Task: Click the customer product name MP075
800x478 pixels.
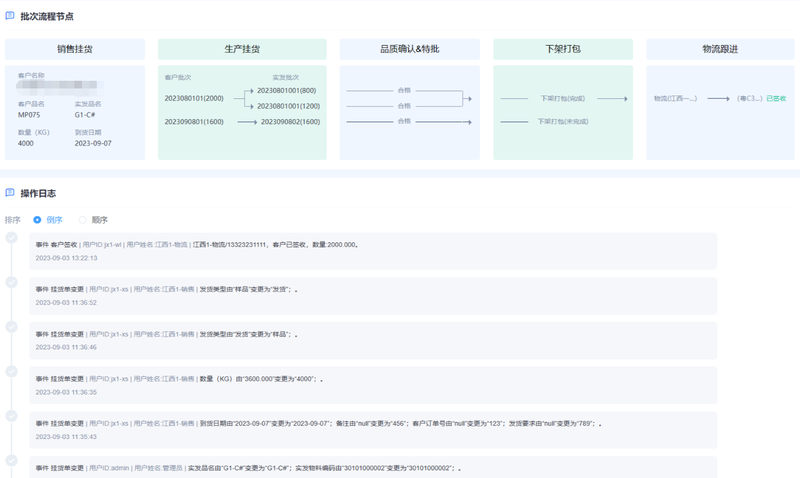Action: click(x=29, y=115)
